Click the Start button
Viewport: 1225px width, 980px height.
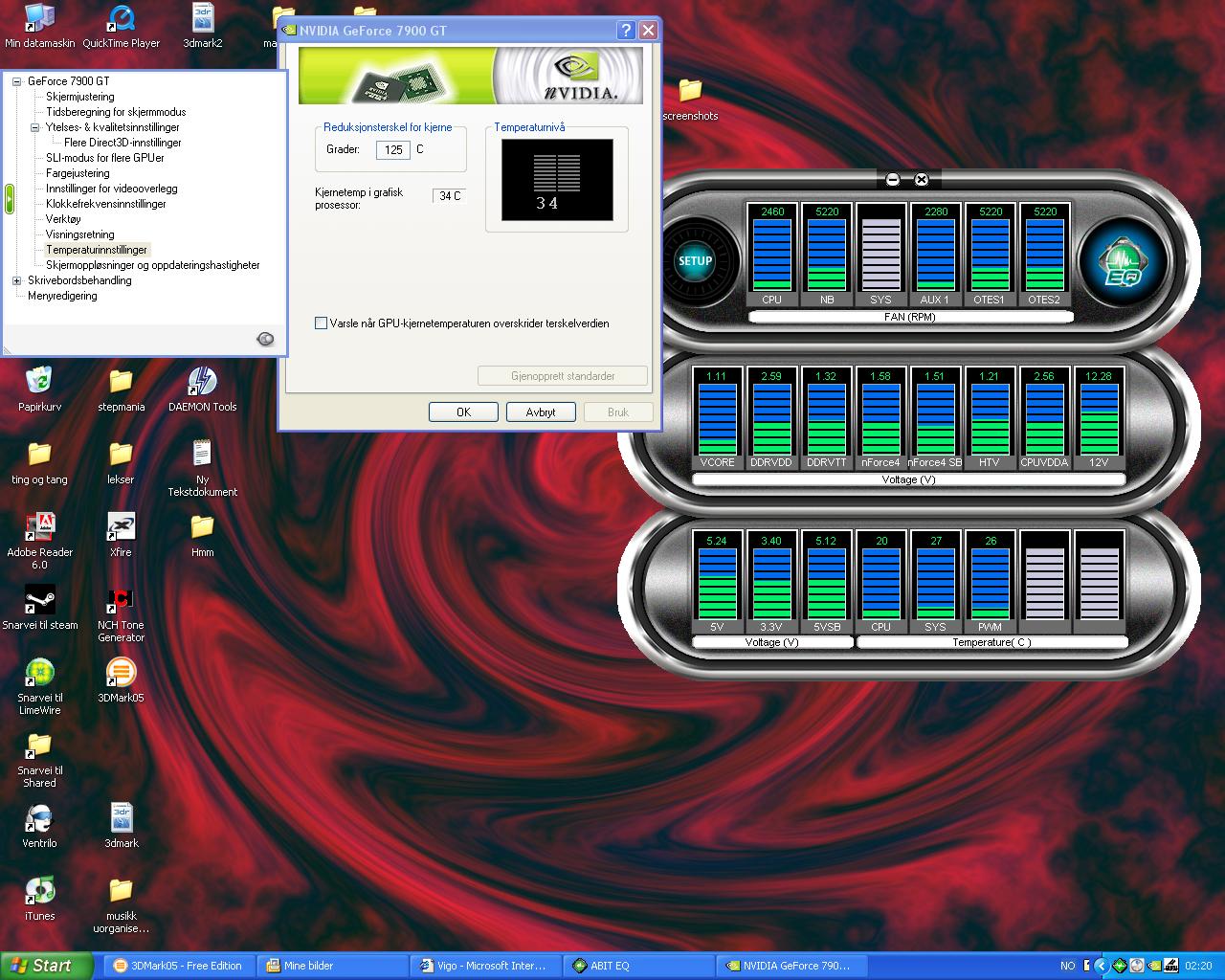46,966
